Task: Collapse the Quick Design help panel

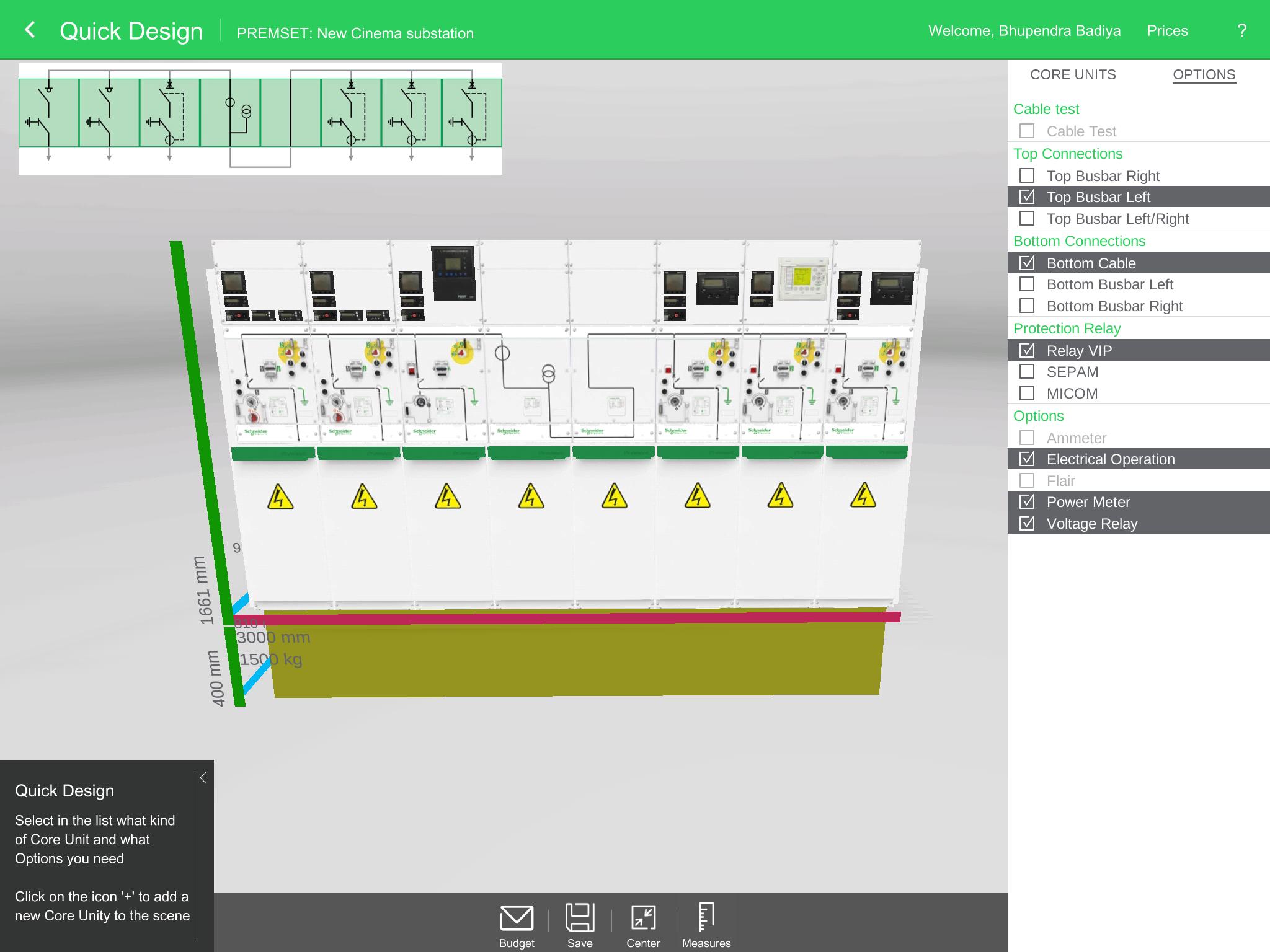Action: point(203,778)
